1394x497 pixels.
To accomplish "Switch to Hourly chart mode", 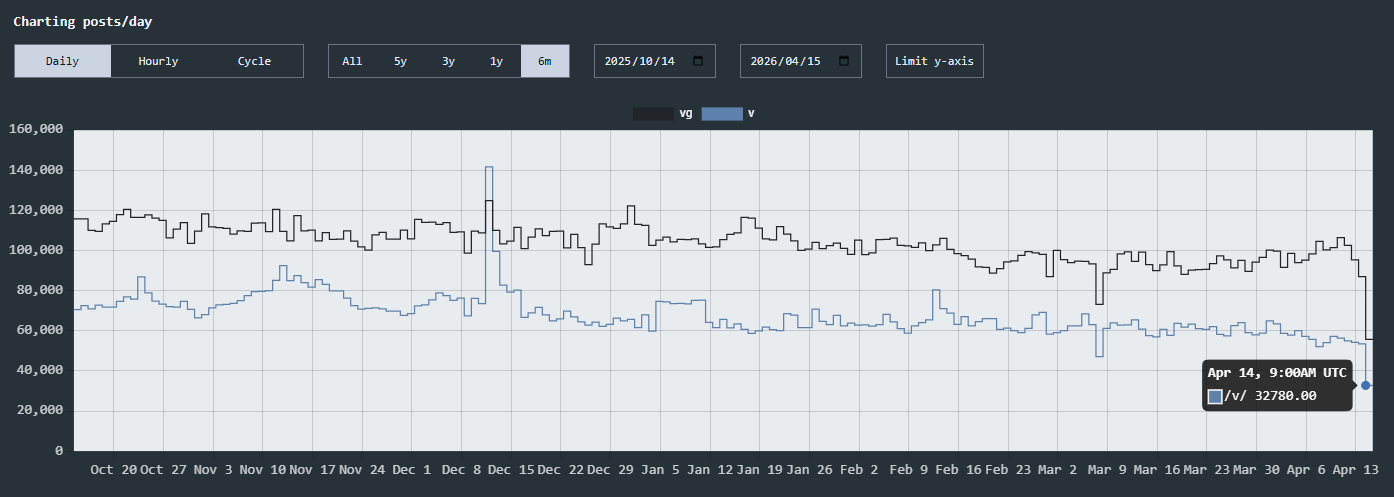I will pyautogui.click(x=158, y=61).
